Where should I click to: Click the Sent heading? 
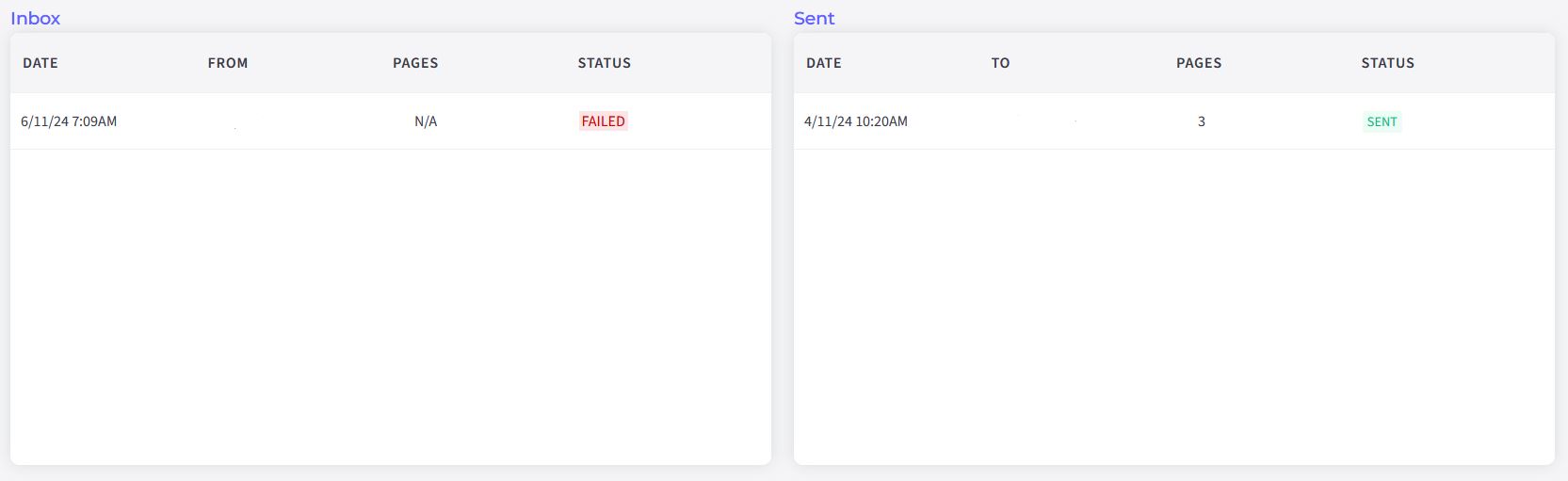pos(814,19)
